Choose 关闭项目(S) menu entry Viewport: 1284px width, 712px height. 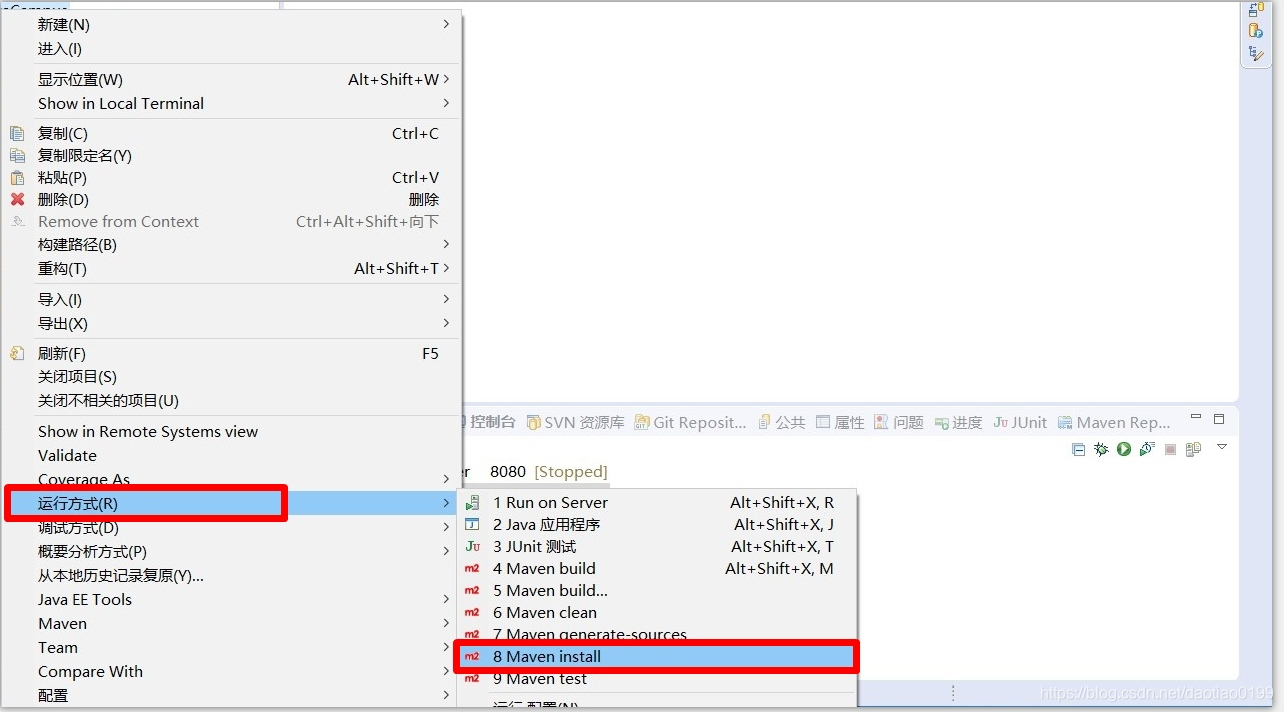(x=233, y=376)
